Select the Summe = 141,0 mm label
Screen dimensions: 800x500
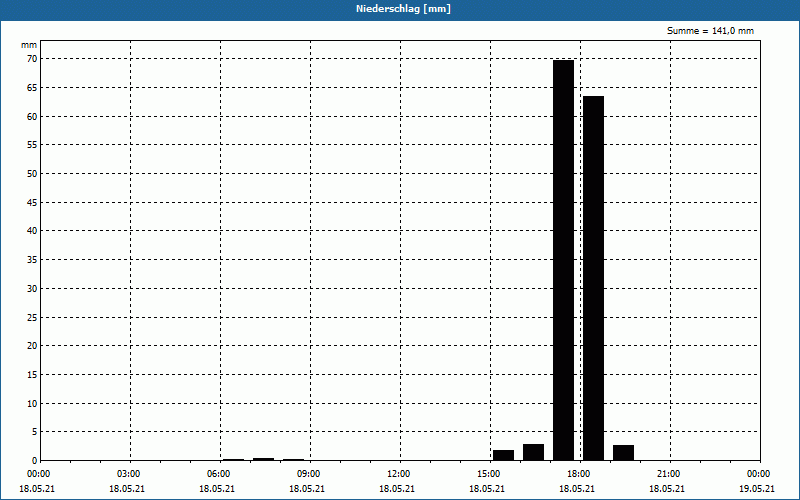(x=710, y=31)
